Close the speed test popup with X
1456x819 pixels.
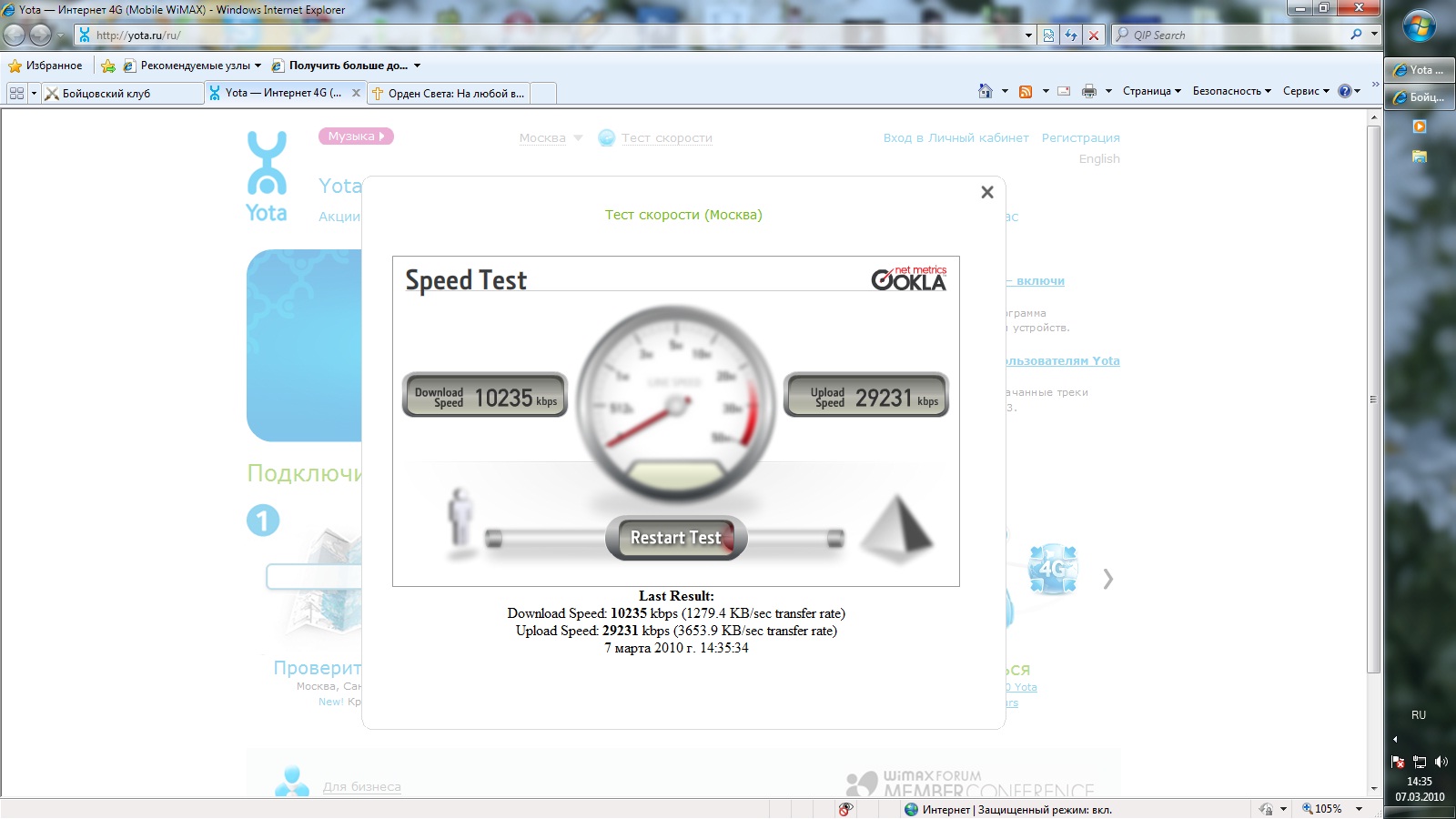pyautogui.click(x=987, y=192)
